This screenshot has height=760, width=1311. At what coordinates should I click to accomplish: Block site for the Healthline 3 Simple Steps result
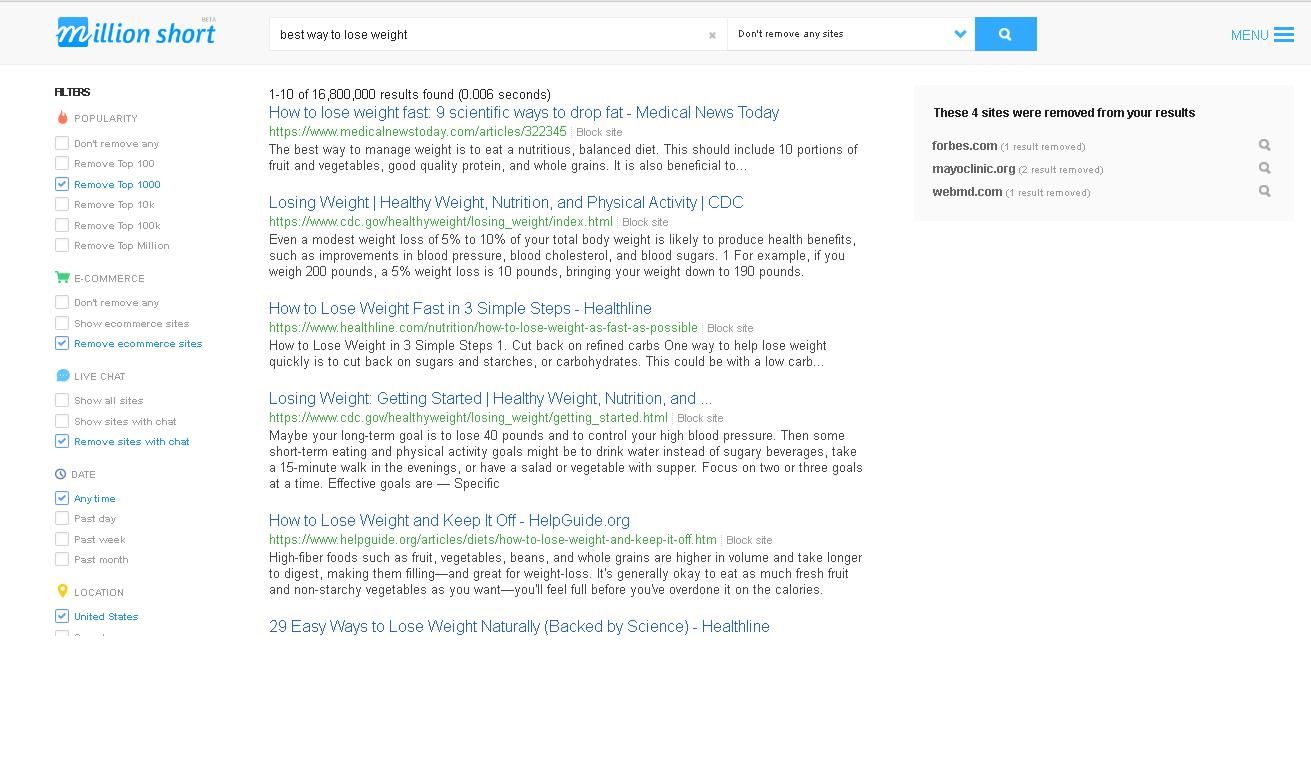pos(730,328)
